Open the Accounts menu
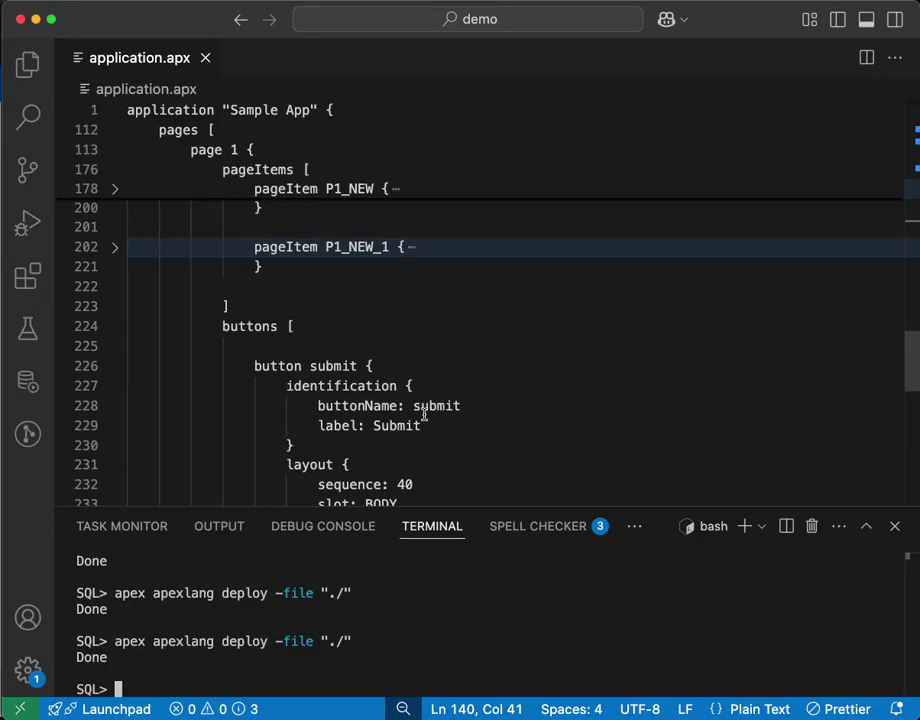 (28, 617)
